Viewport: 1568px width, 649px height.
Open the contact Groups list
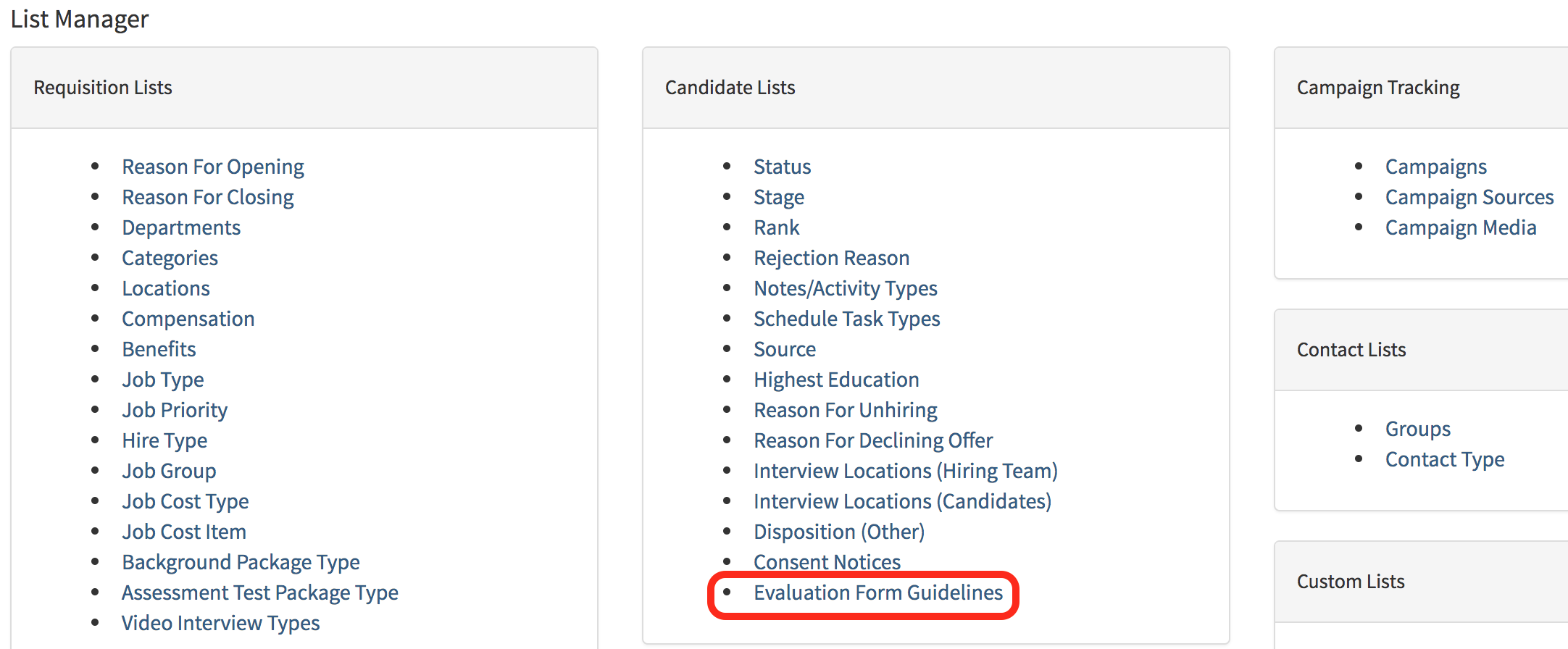pyautogui.click(x=1417, y=429)
